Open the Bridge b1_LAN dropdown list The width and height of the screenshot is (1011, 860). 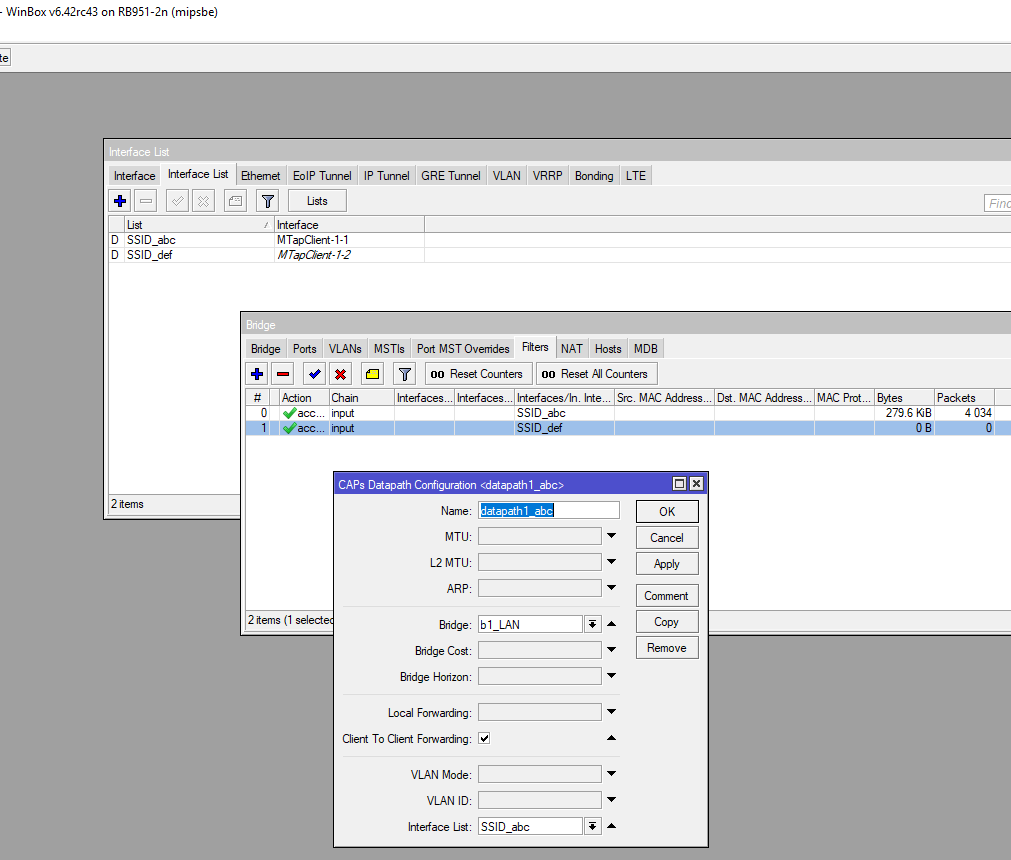click(x=592, y=624)
